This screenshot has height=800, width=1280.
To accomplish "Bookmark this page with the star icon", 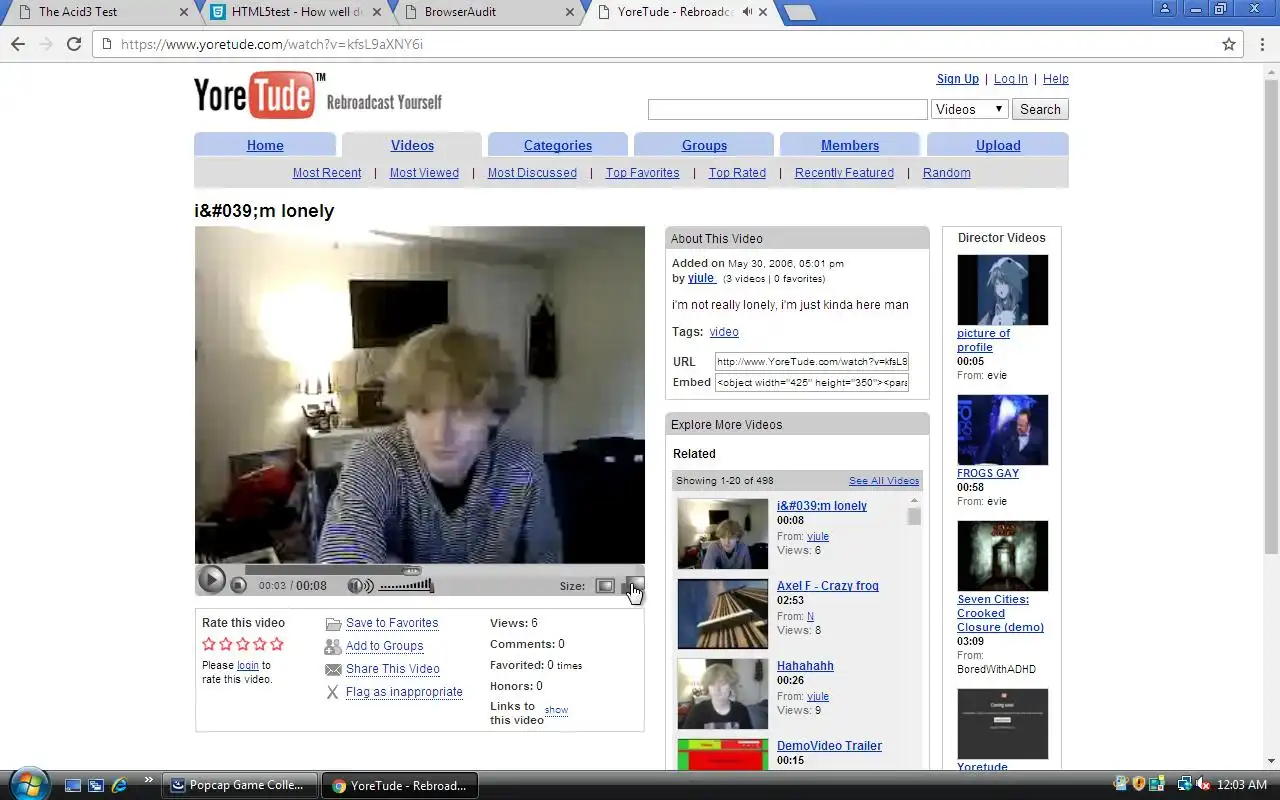I will 1229,44.
